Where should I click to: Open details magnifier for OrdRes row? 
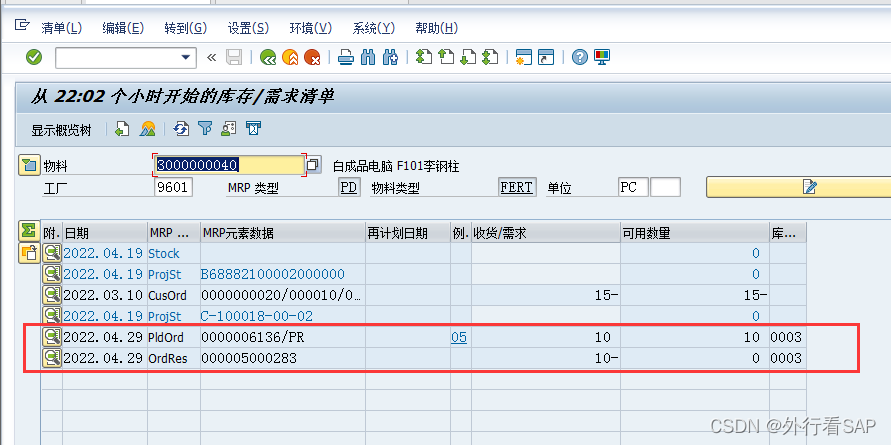coord(51,358)
